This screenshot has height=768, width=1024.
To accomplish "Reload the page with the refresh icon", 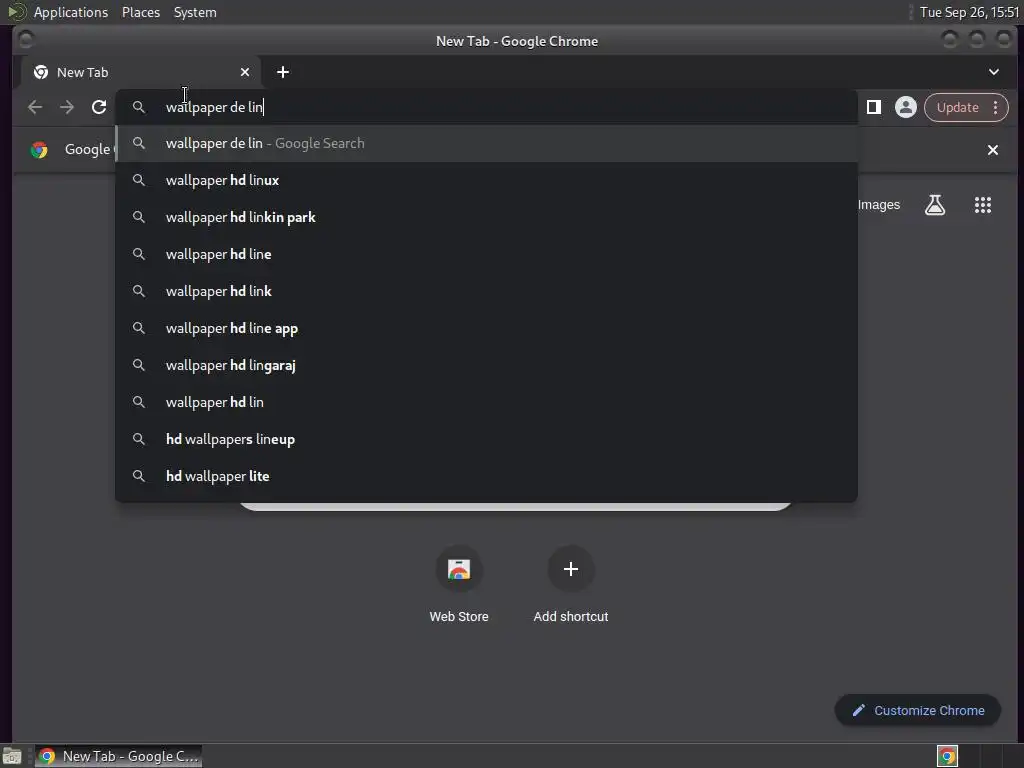I will point(99,107).
